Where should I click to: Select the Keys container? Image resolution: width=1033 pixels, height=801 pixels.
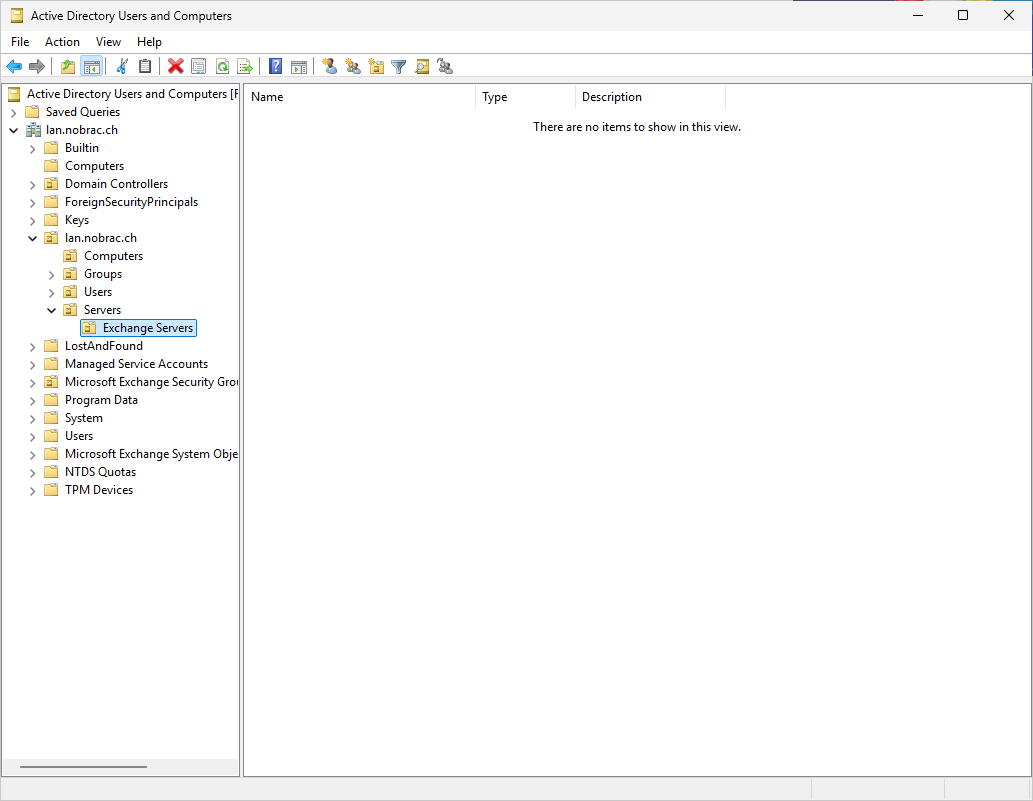(x=77, y=220)
